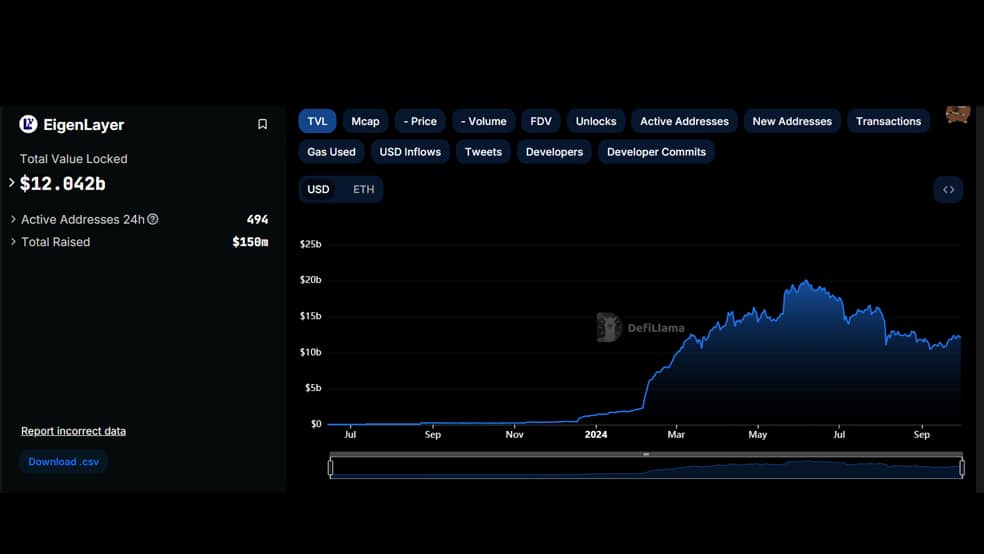Click the right handle of the range slider
984x554 pixels.
point(962,467)
